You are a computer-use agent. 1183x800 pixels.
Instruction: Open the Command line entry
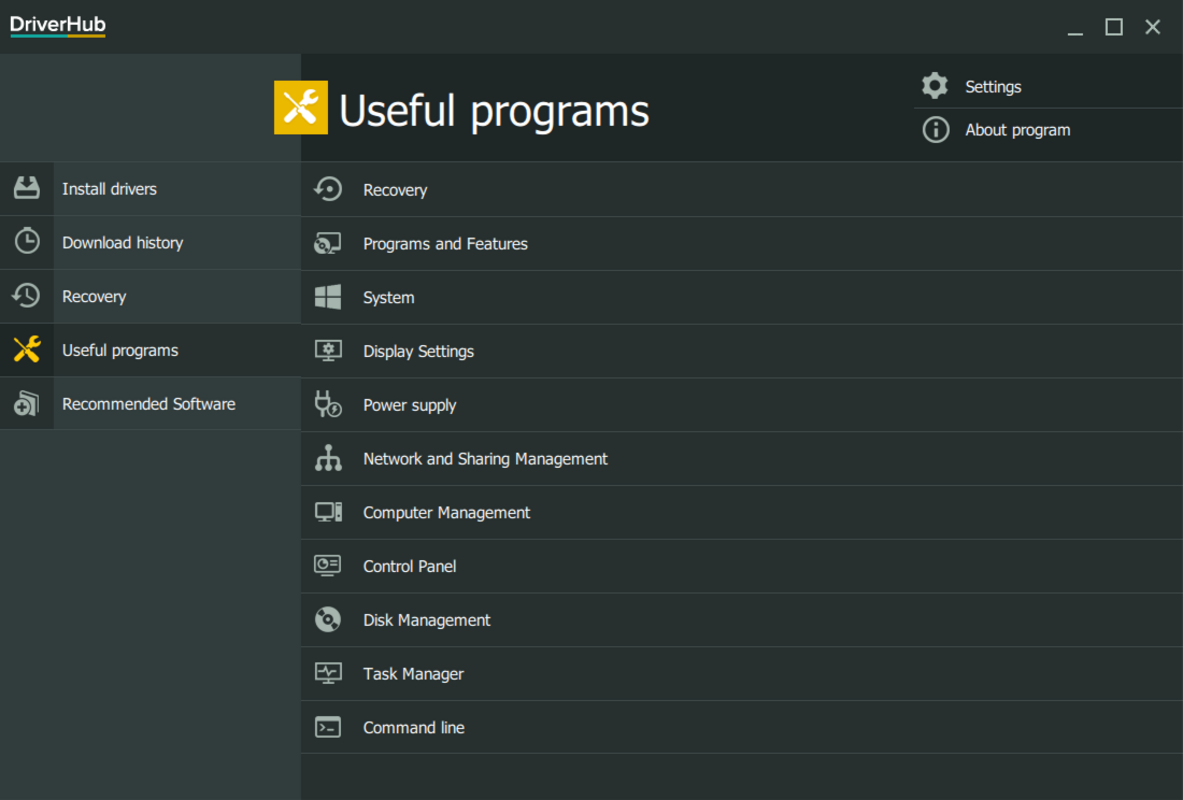[x=413, y=727]
